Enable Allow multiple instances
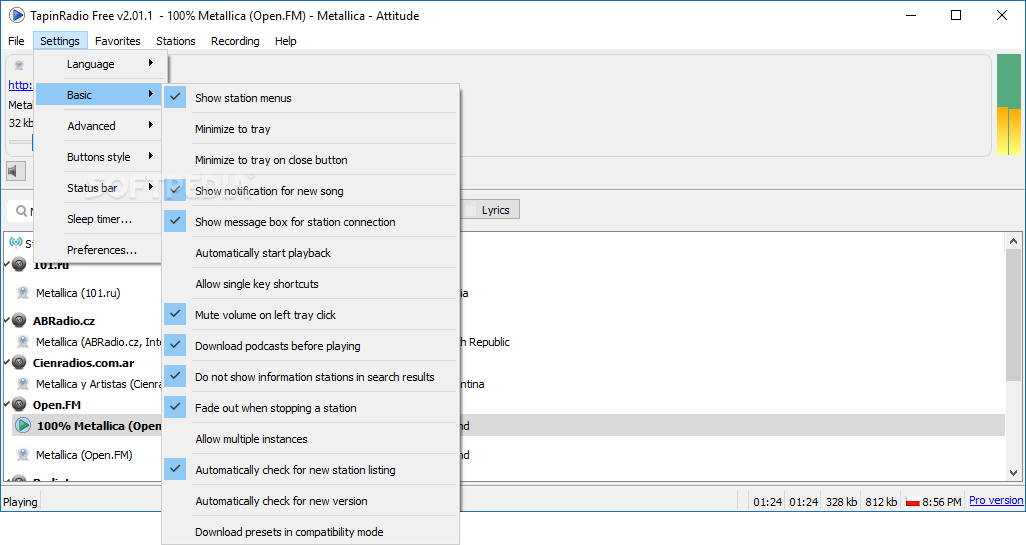The image size is (1026, 545). (x=311, y=438)
